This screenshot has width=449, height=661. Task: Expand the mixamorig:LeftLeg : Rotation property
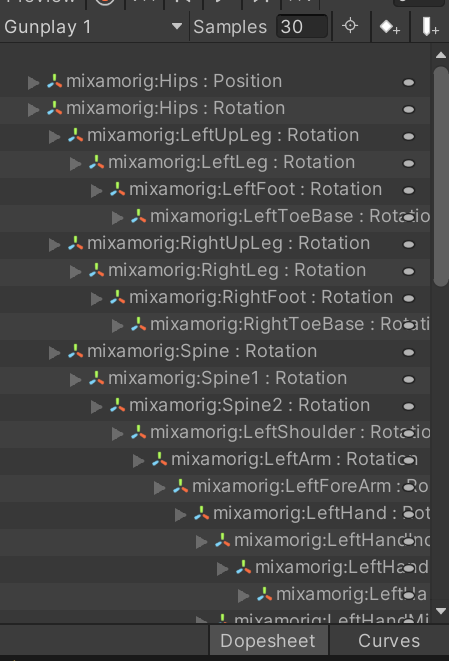pos(75,163)
